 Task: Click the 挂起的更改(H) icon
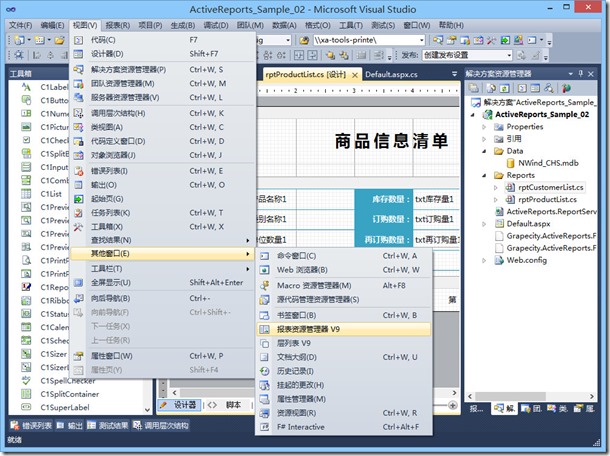(265, 385)
